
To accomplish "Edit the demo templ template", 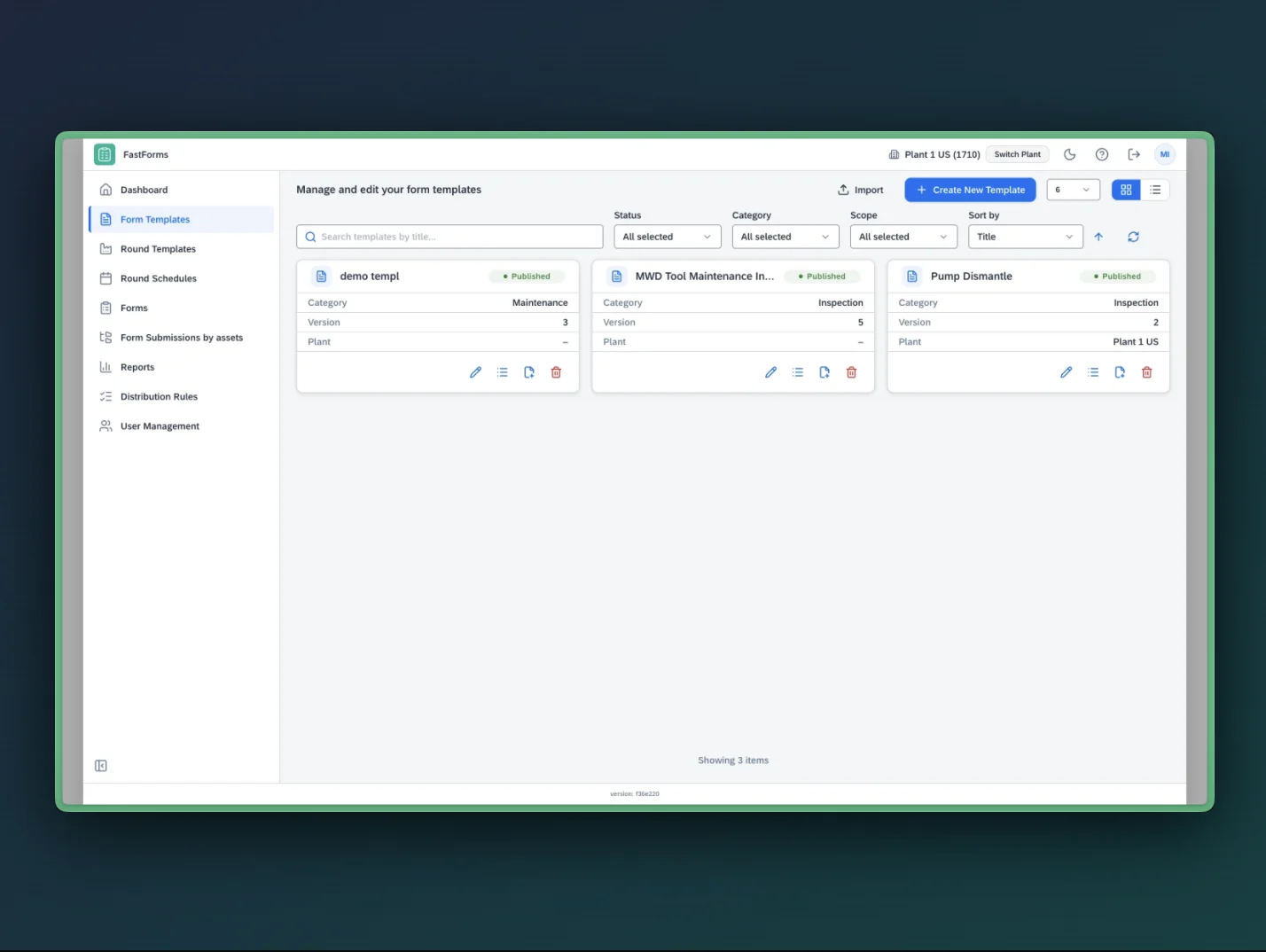I will (475, 372).
